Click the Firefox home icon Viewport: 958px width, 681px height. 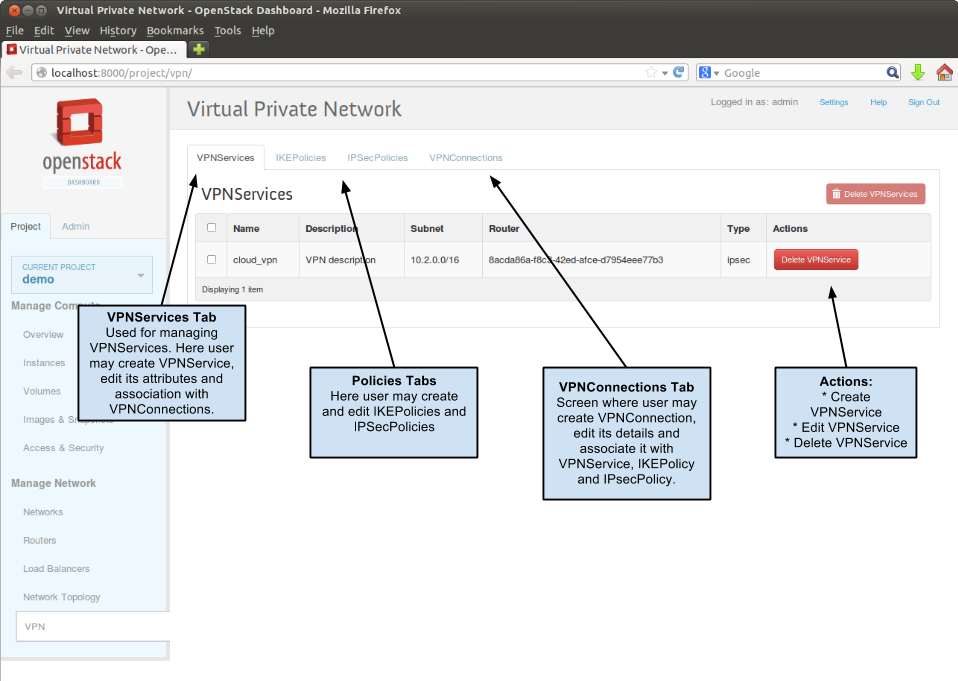(945, 72)
